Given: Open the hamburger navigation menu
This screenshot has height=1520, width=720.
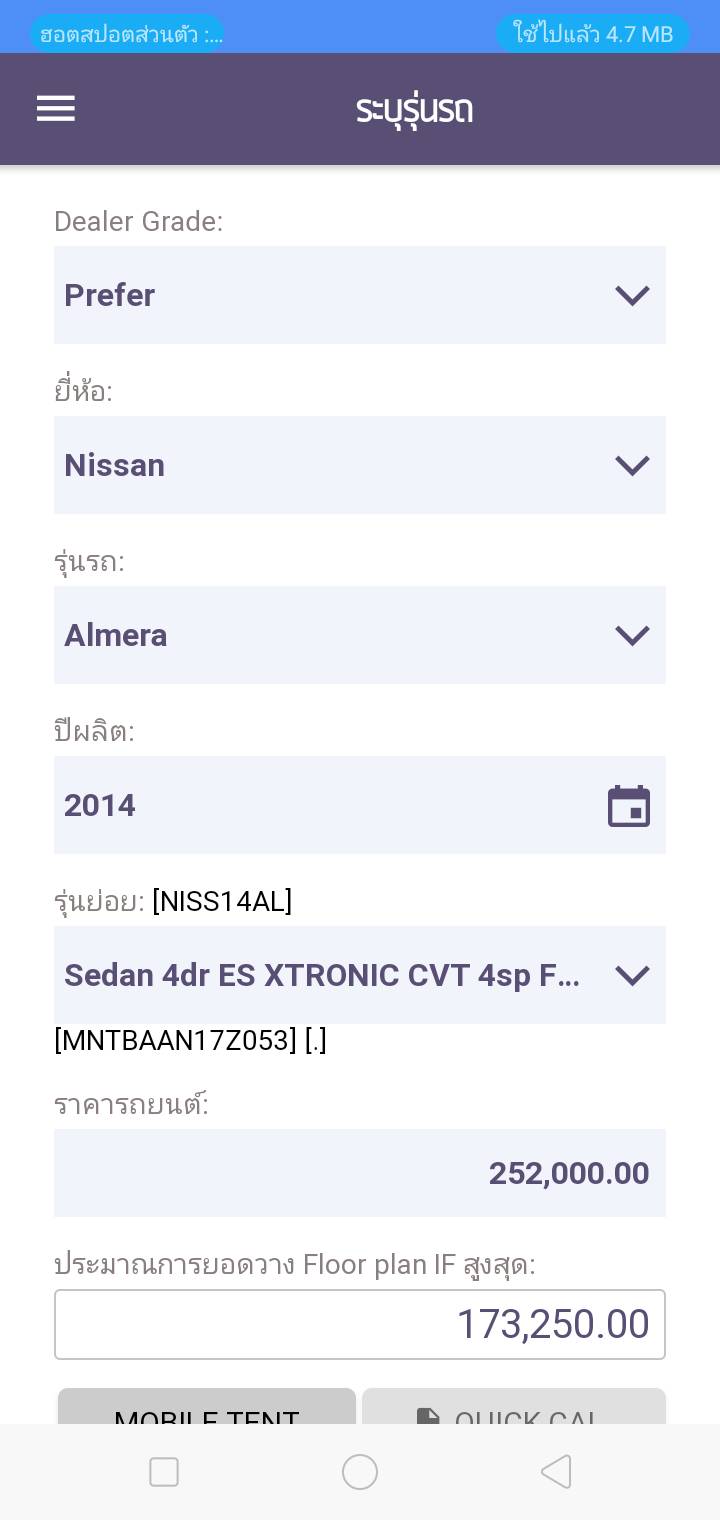Looking at the screenshot, I should coord(56,109).
